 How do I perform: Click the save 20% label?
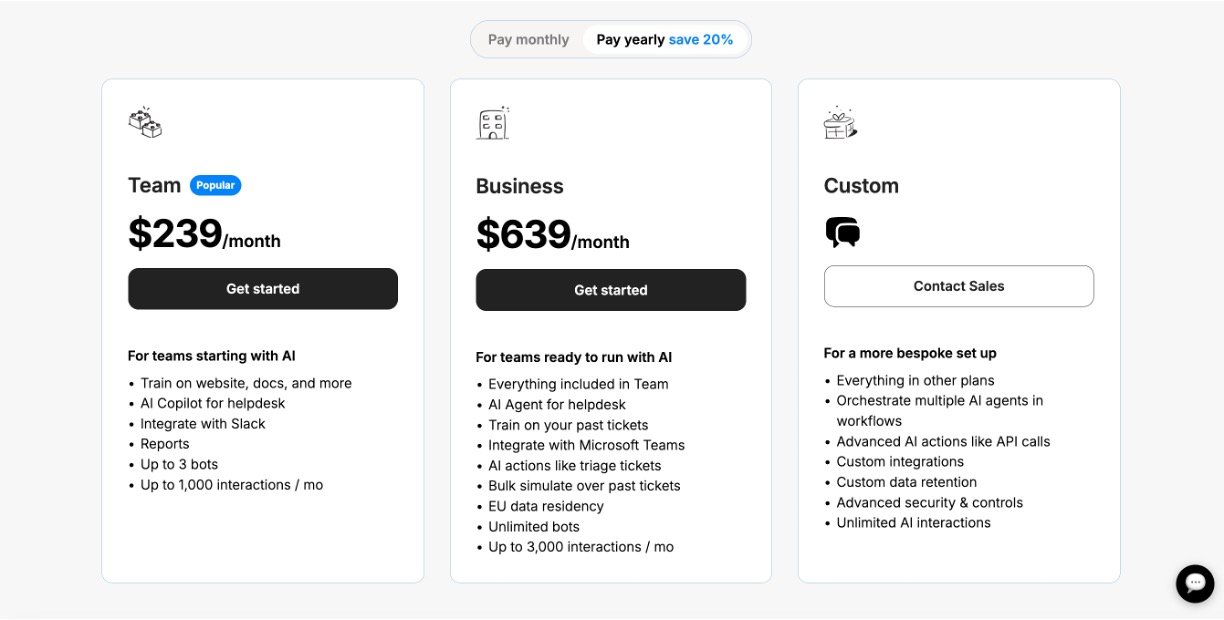coord(701,40)
